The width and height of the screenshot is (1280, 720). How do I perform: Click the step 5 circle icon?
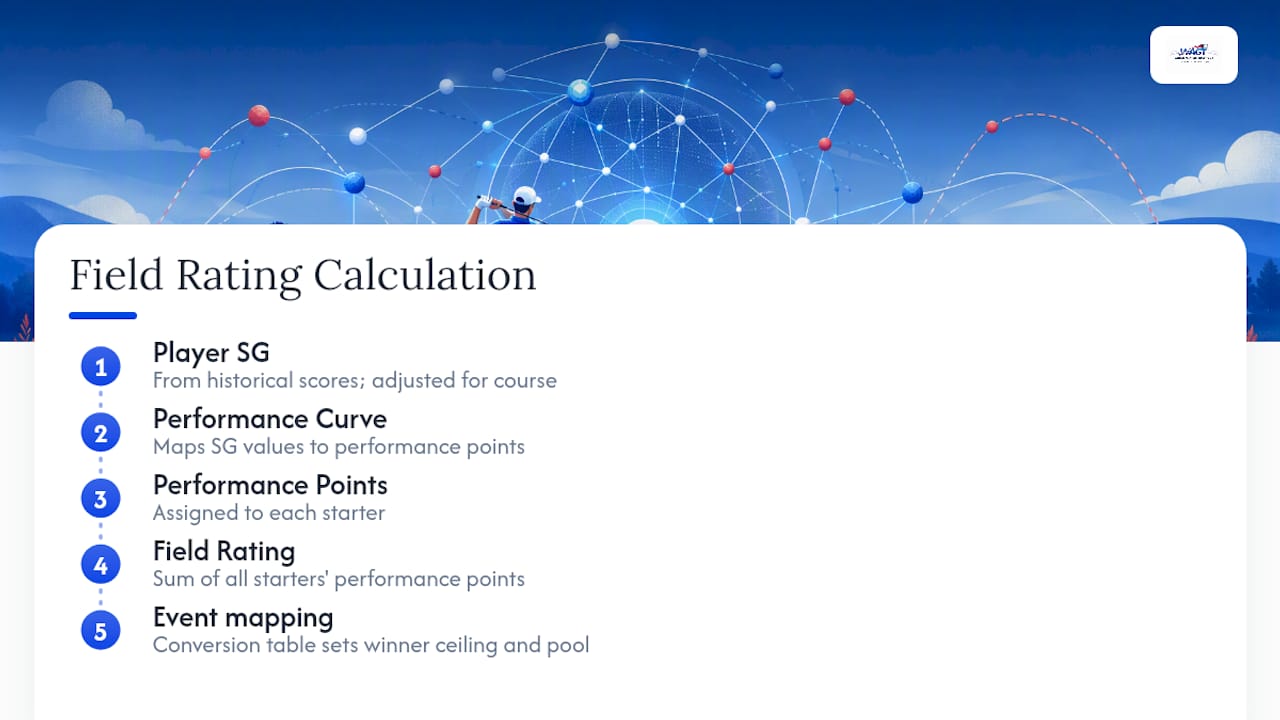100,631
